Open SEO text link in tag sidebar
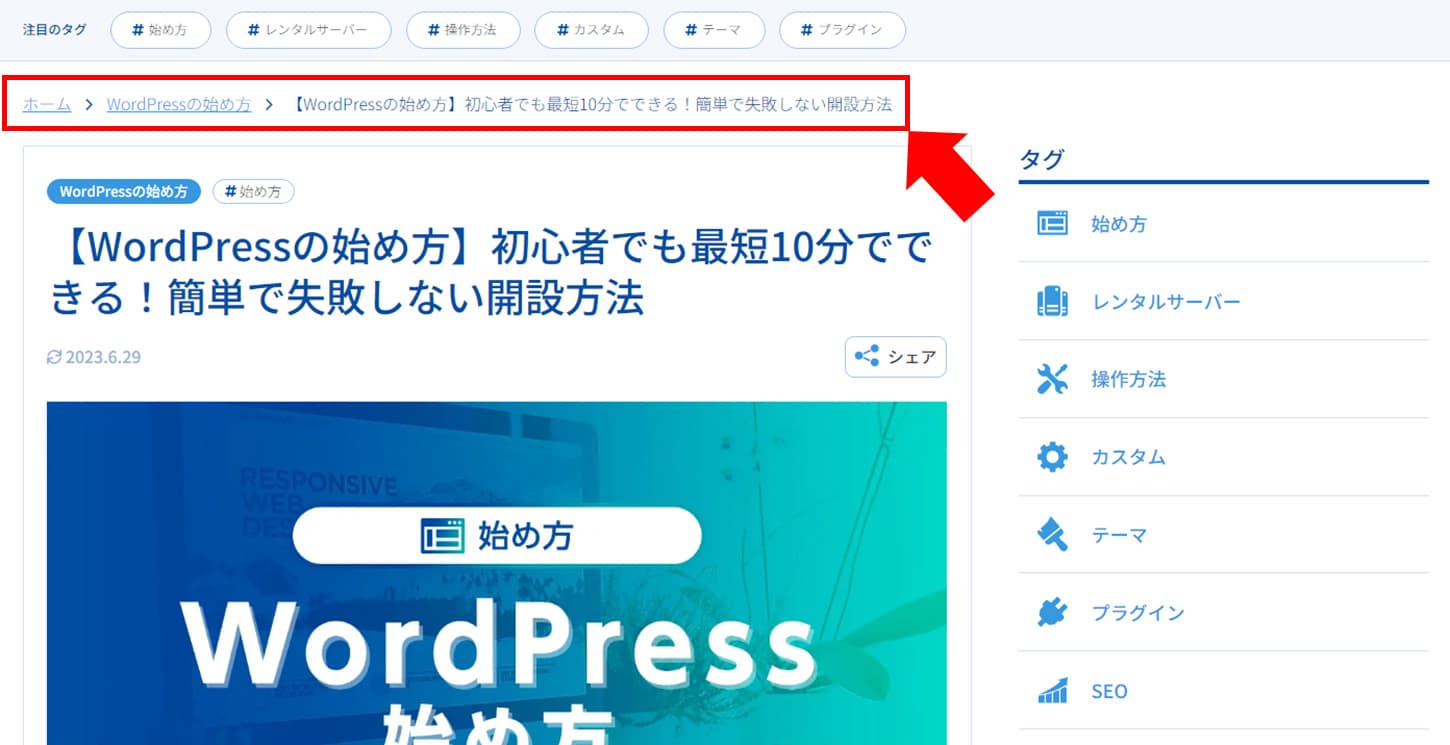The height and width of the screenshot is (745, 1450). (x=1109, y=691)
